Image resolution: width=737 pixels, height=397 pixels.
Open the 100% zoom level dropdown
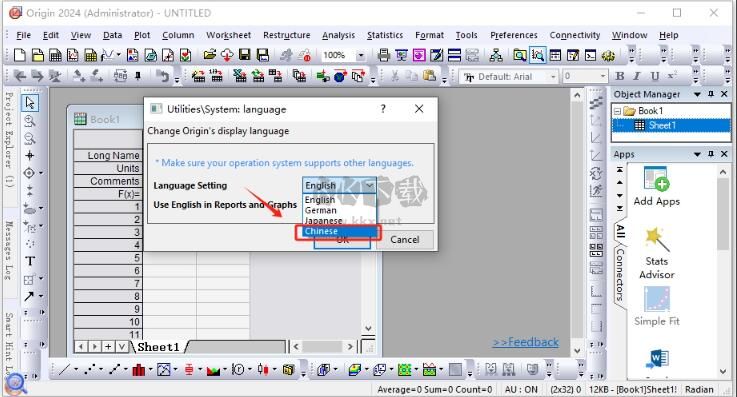click(361, 55)
